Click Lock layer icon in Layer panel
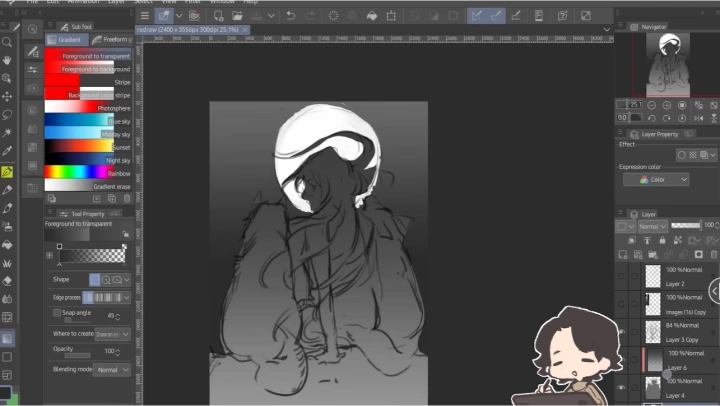This screenshot has width=720, height=406. pyautogui.click(x=662, y=240)
